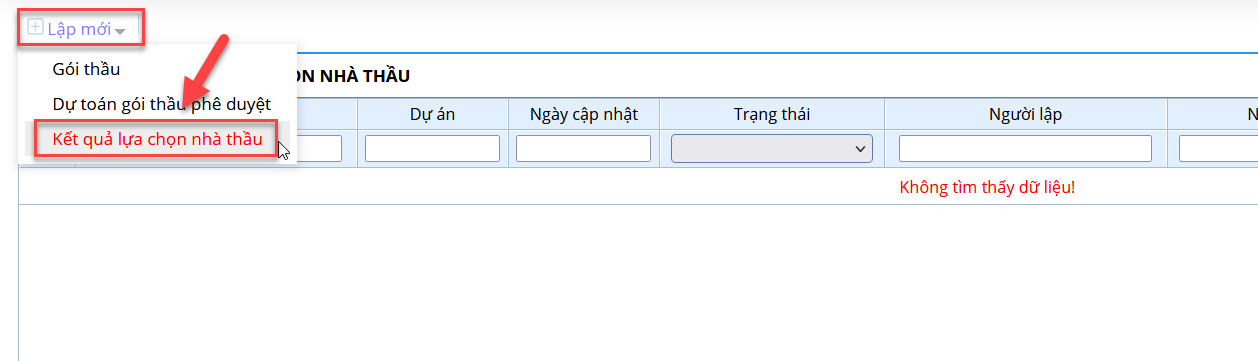This screenshot has height=361, width=1258.
Task: Click the plus icon beside Lập mới
Action: [35, 28]
